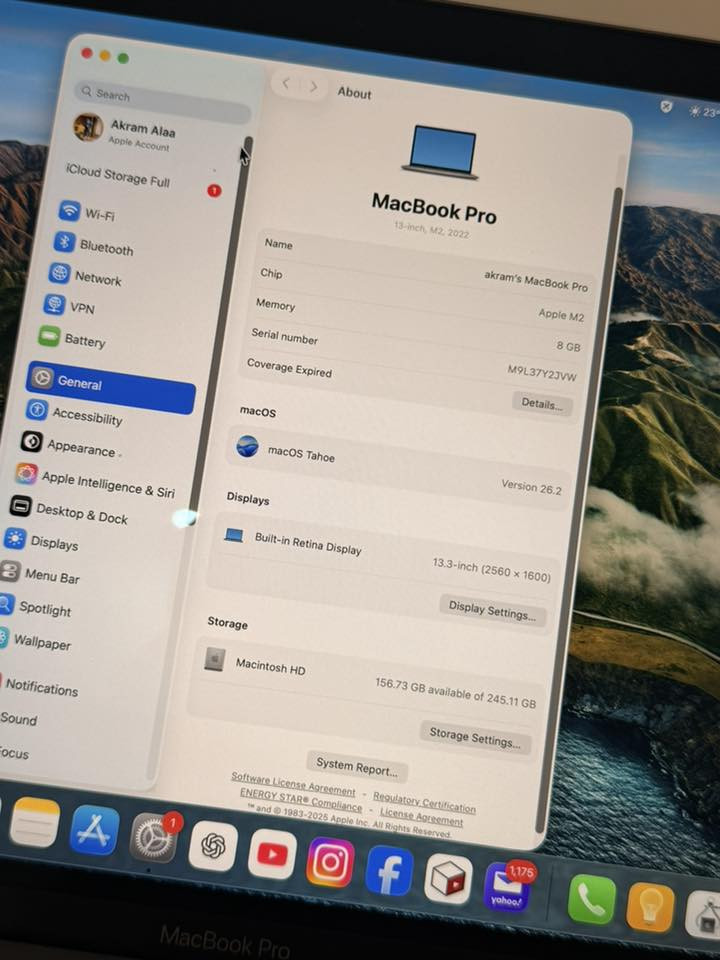This screenshot has width=720, height=960.
Task: Open Notes from the Dock
Action: click(35, 822)
